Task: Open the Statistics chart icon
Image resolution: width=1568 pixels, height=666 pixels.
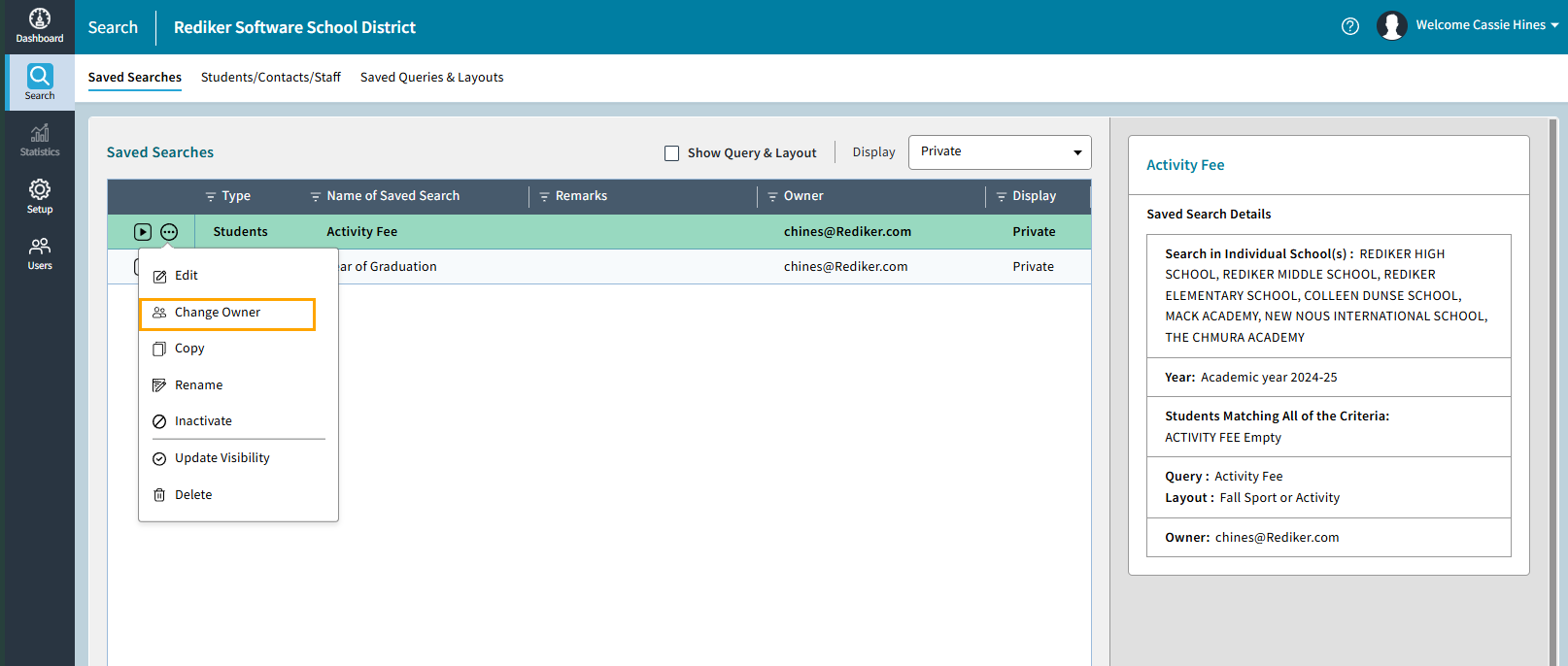Action: click(x=40, y=133)
